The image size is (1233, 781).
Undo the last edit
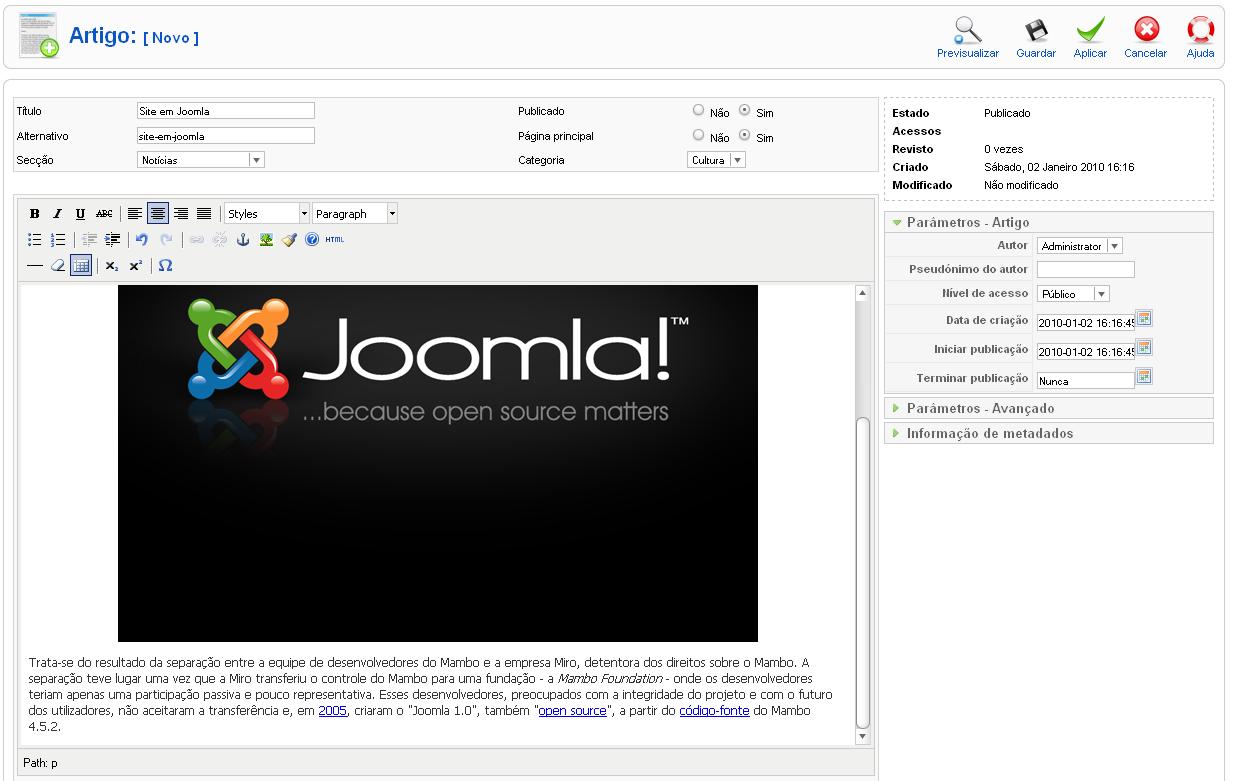coord(142,240)
